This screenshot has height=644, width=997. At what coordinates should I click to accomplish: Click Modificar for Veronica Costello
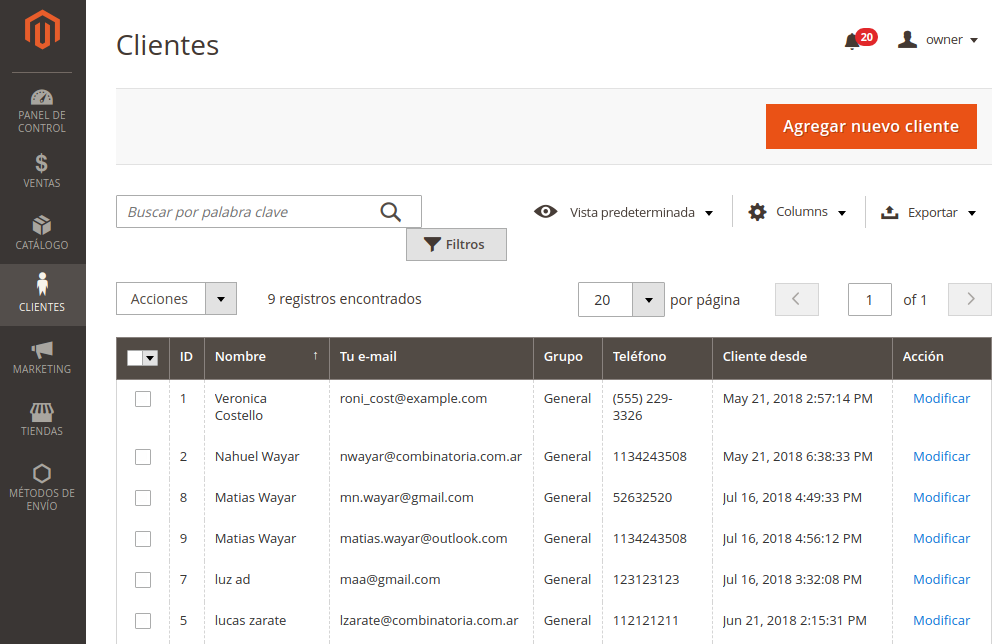941,399
